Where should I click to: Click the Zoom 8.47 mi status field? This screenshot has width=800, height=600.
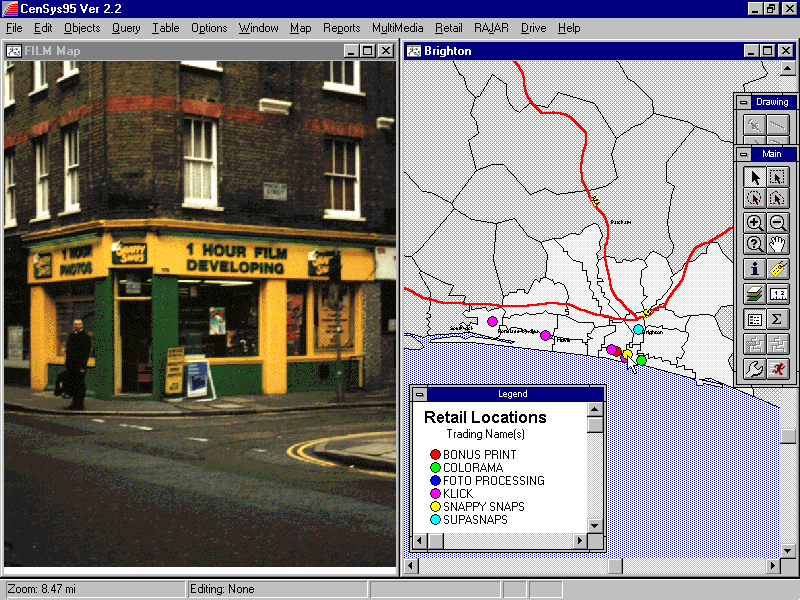[95, 589]
